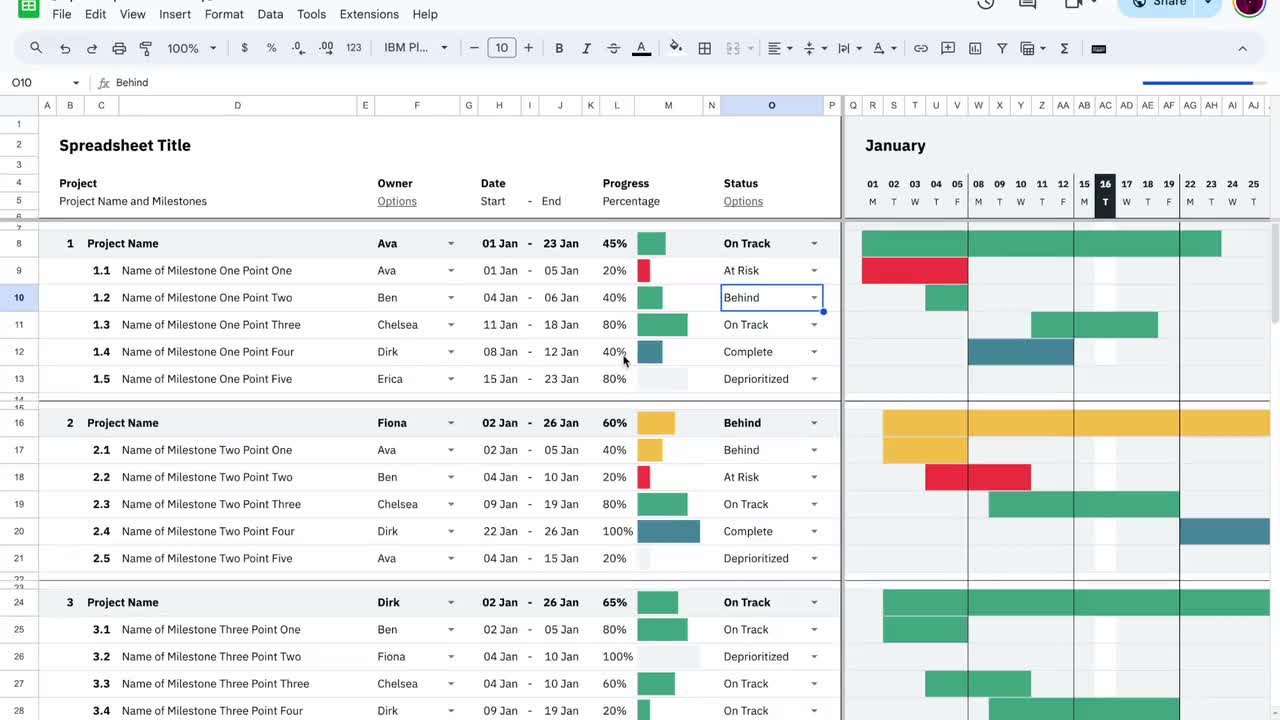
Task: Insert a chart from the data
Action: [x=976, y=47]
